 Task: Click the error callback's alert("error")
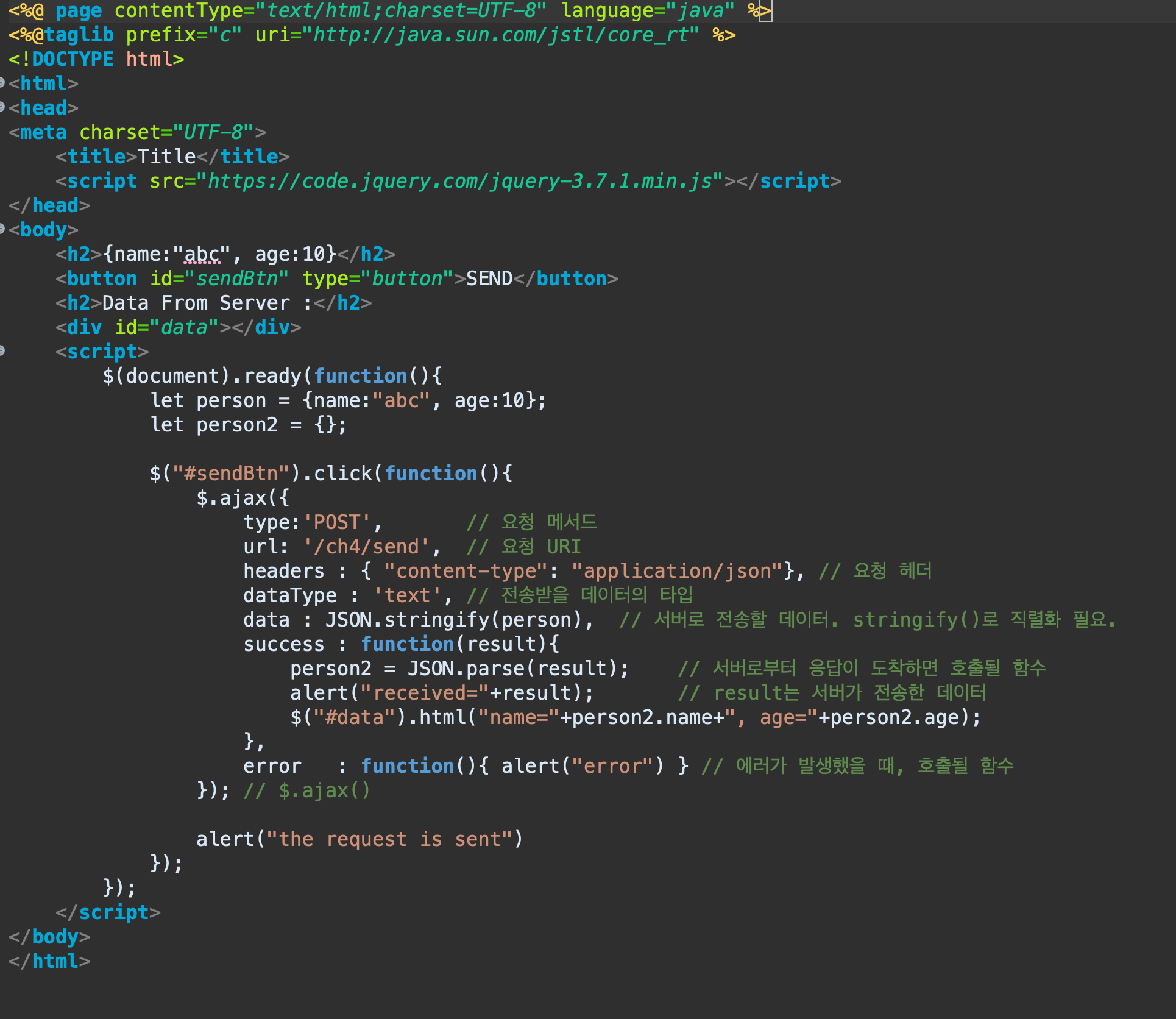pos(582,766)
